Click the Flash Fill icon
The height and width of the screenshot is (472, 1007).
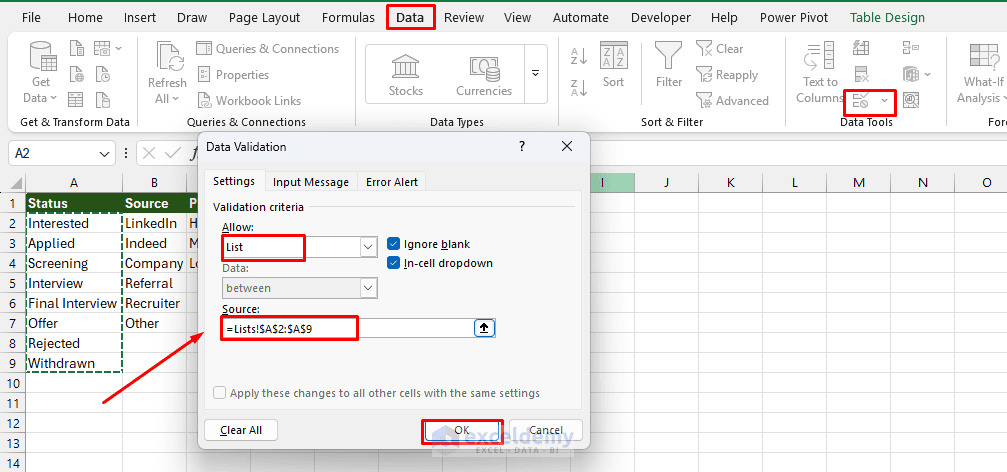861,48
